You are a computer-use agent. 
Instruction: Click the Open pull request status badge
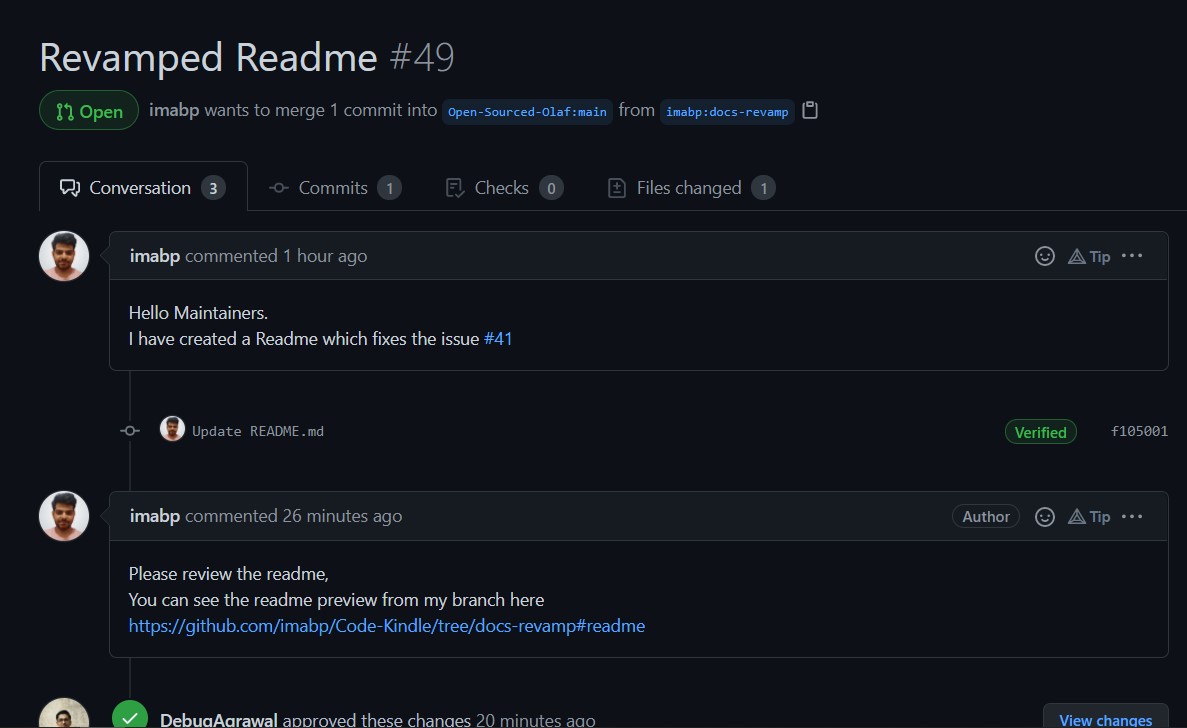pyautogui.click(x=88, y=111)
